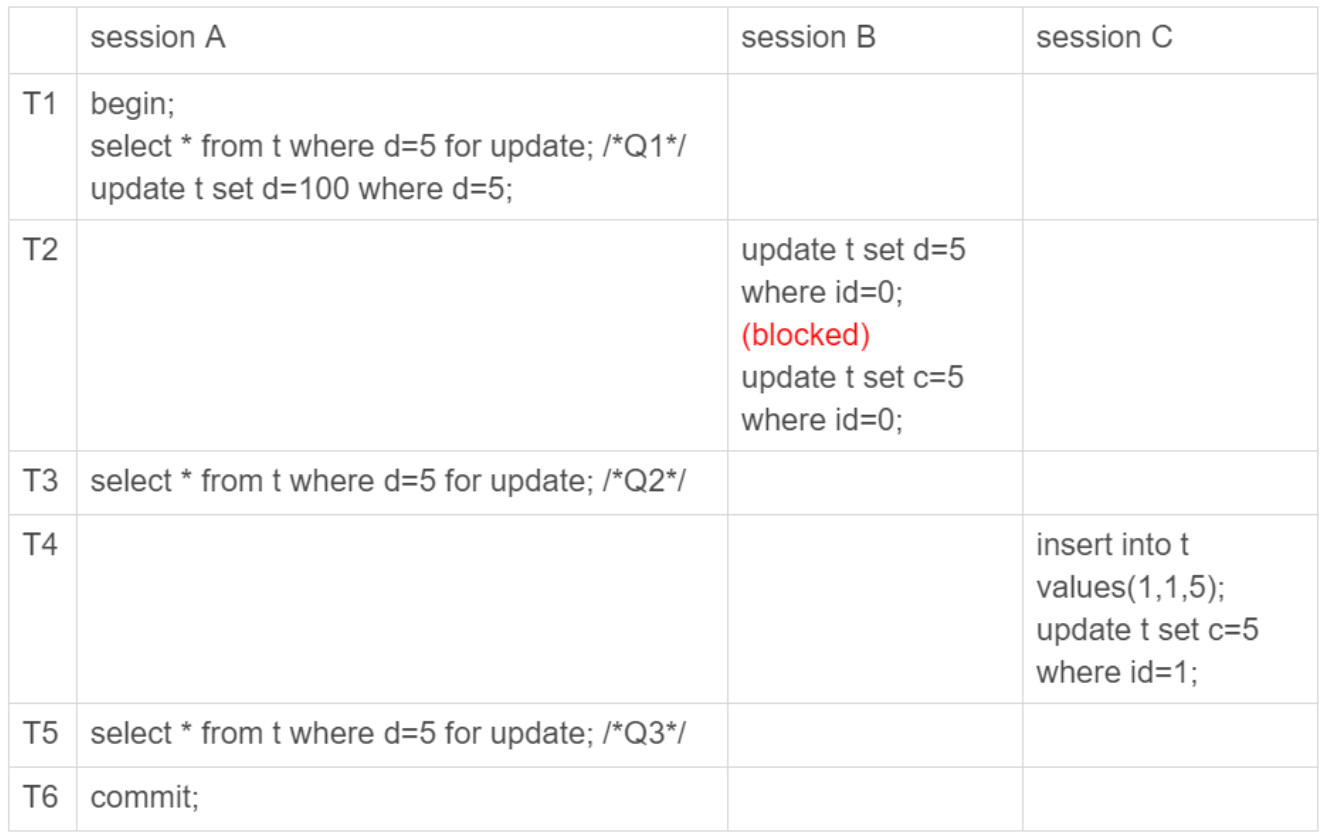The height and width of the screenshot is (834, 1325).
Task: Select the T6 row label
Action: click(x=41, y=797)
